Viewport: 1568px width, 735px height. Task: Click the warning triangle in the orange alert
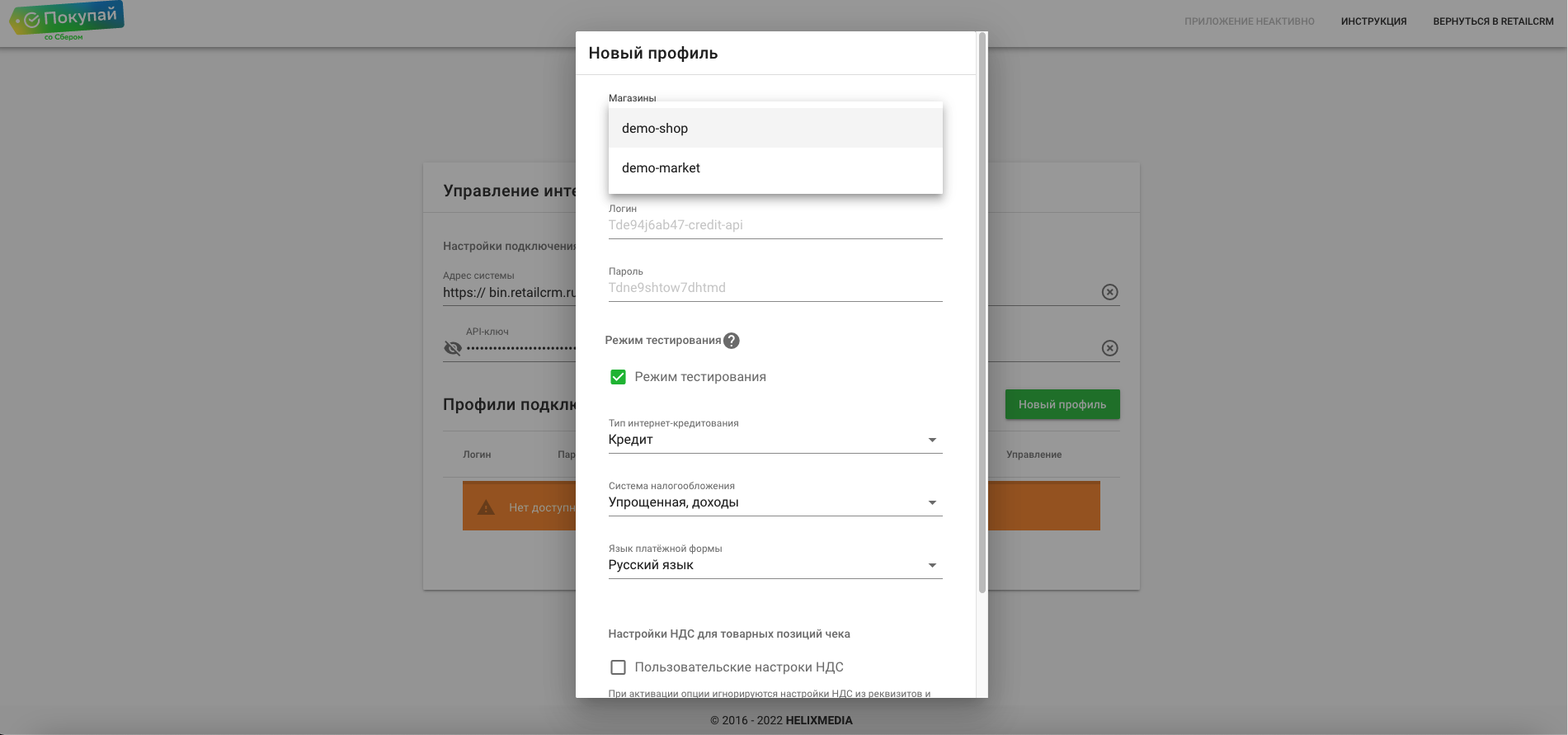(x=486, y=507)
